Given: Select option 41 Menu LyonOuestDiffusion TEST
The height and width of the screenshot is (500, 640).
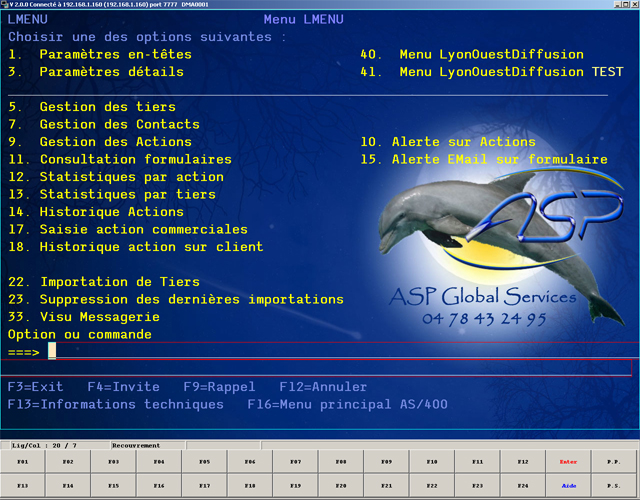Looking at the screenshot, I should tap(492, 72).
